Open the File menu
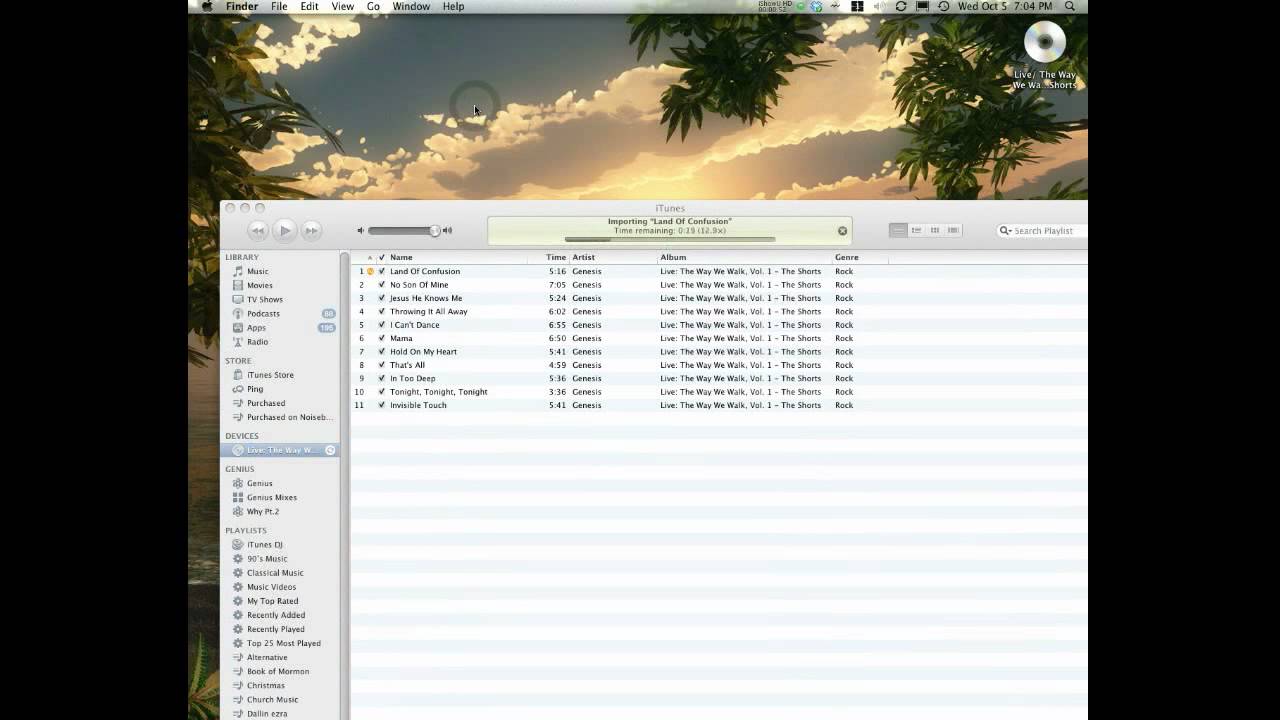 click(x=279, y=6)
